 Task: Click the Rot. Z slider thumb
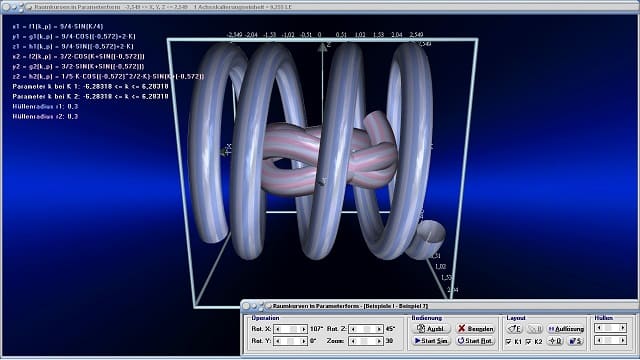[367, 329]
